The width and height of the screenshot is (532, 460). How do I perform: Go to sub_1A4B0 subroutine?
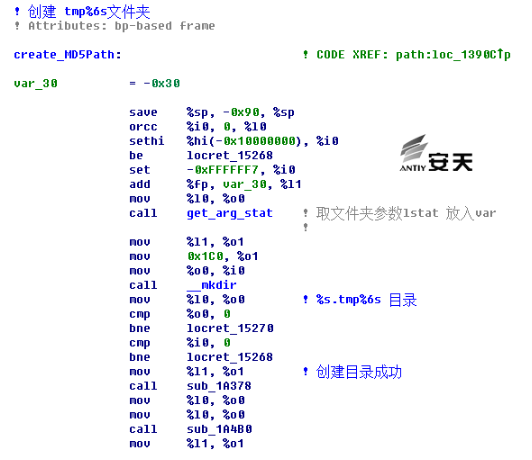coord(219,429)
